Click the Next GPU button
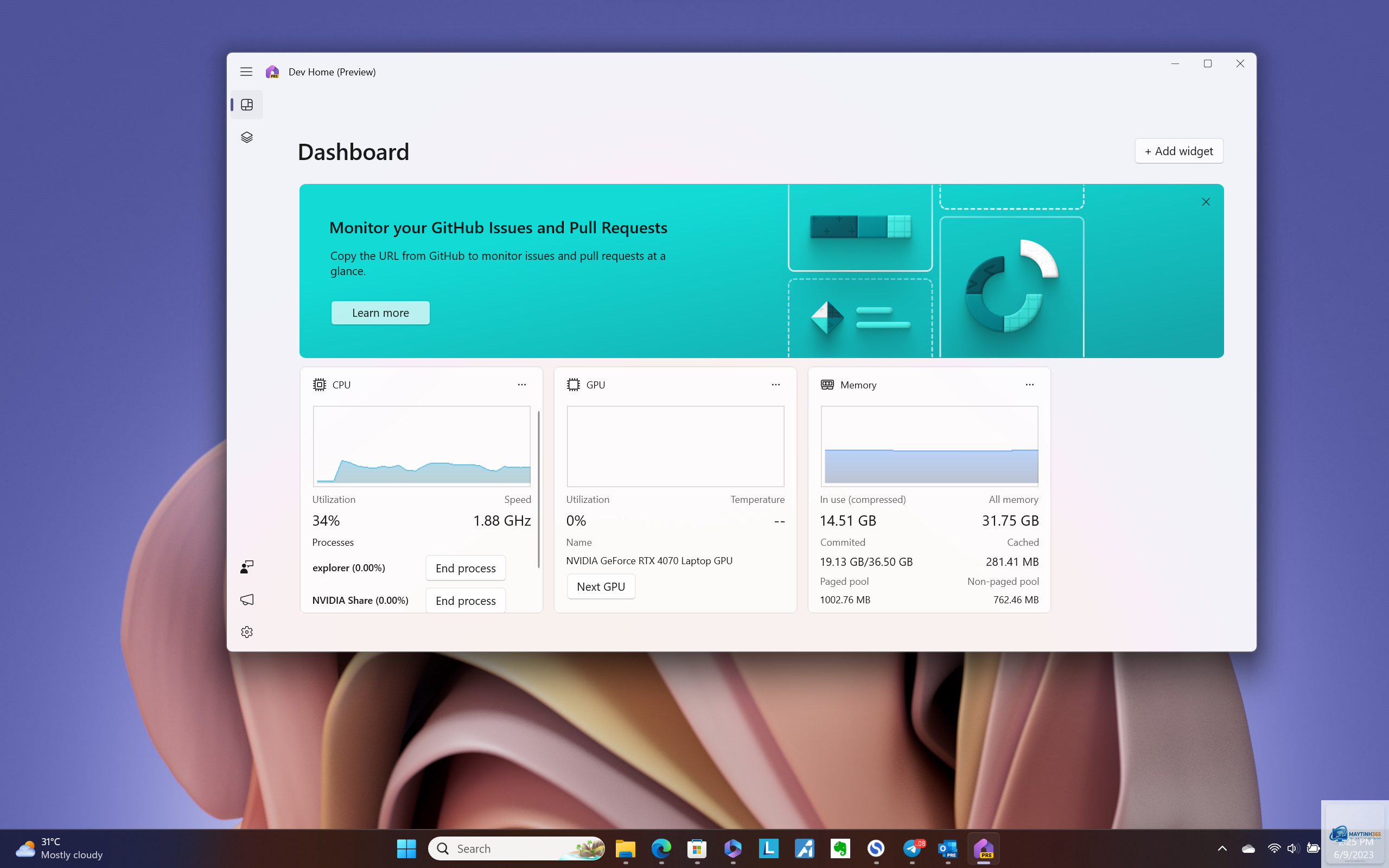The width and height of the screenshot is (1389, 868). (x=601, y=586)
